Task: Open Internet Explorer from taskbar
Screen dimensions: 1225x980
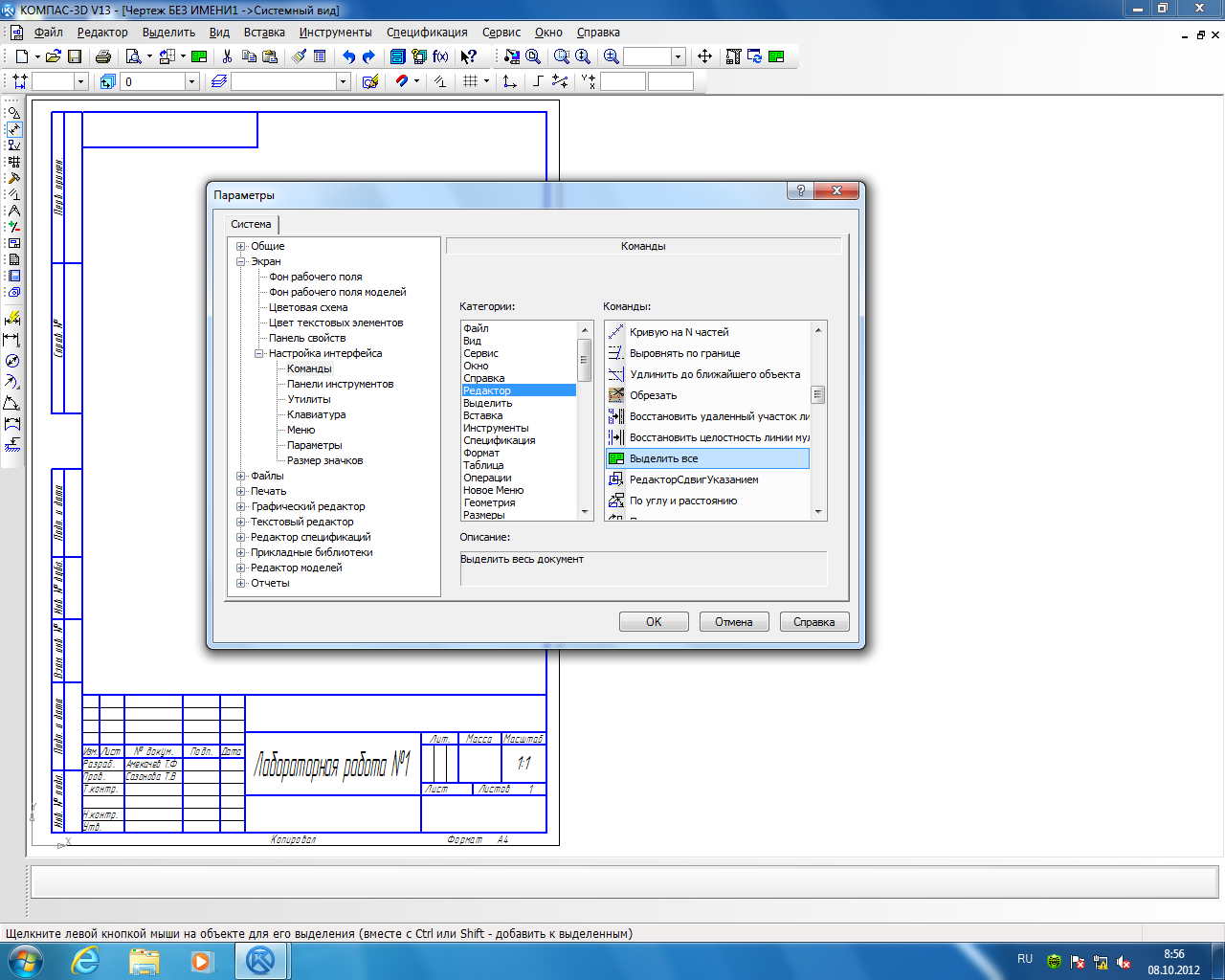Action: (x=85, y=961)
